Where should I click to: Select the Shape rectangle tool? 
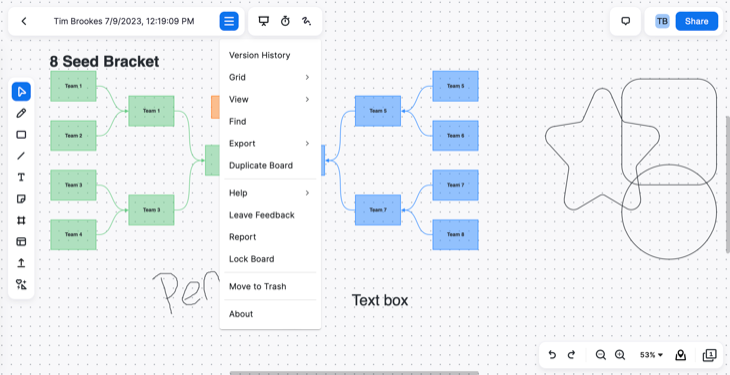21,135
